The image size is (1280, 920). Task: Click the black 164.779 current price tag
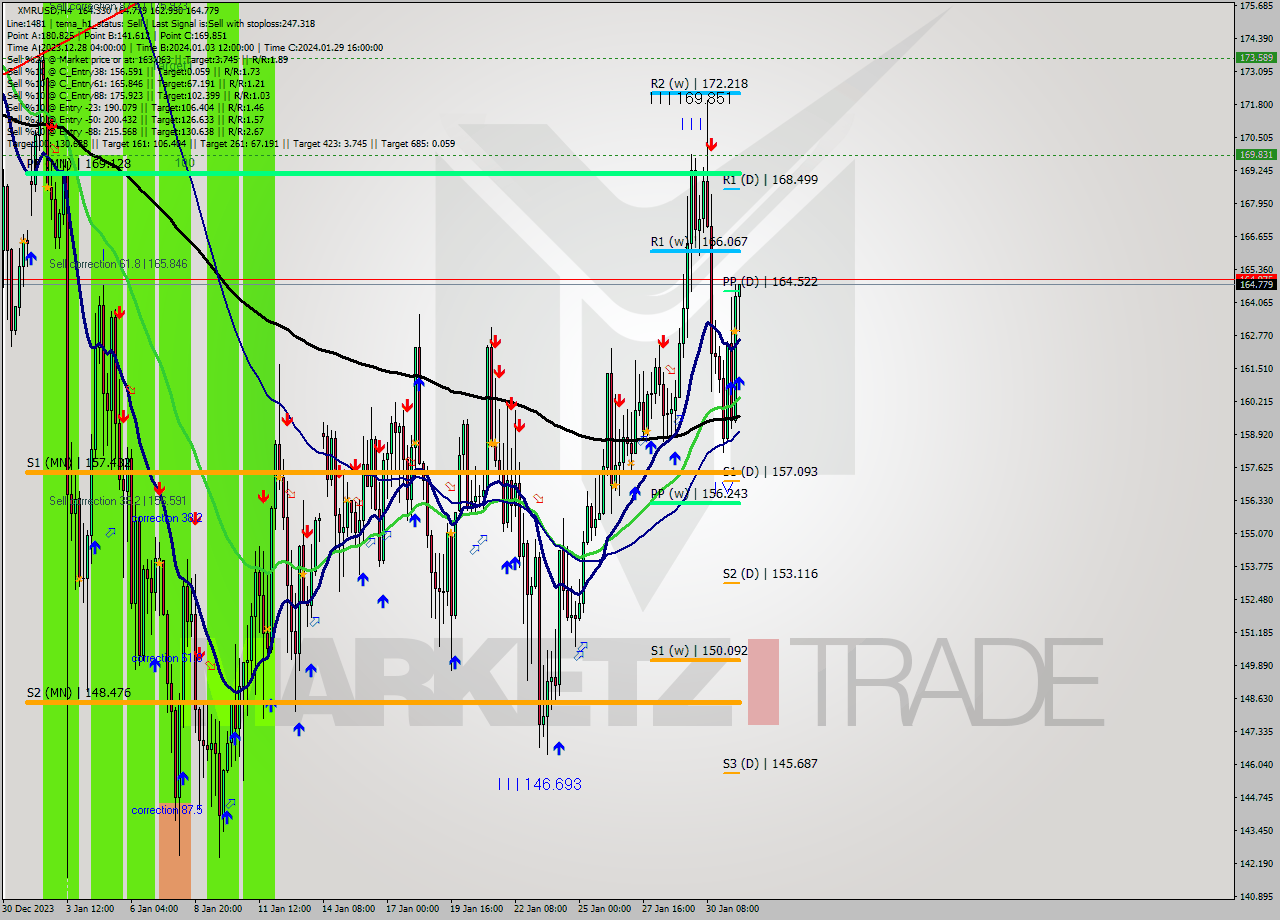click(1256, 285)
